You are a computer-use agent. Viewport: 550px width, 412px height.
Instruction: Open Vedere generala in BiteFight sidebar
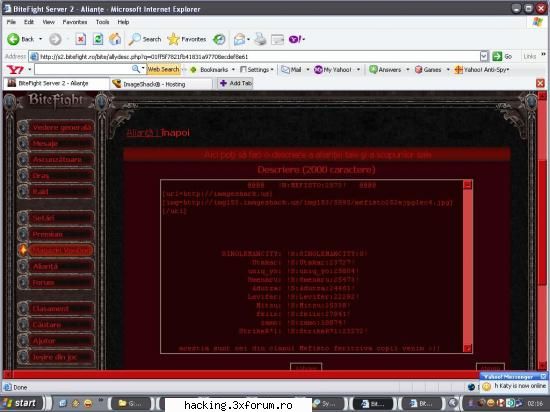click(x=56, y=127)
